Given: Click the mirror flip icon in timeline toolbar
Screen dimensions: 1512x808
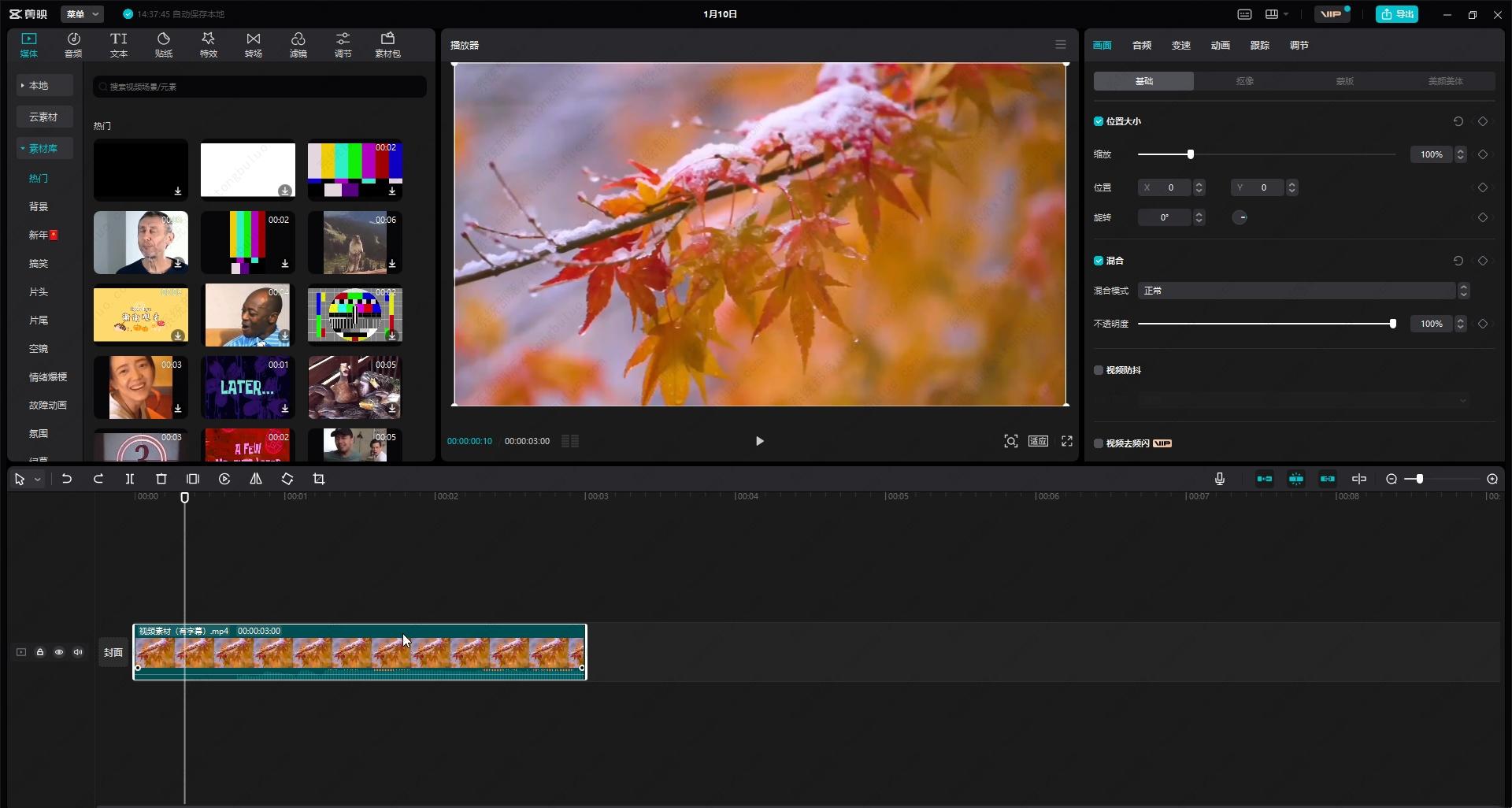Looking at the screenshot, I should [256, 479].
